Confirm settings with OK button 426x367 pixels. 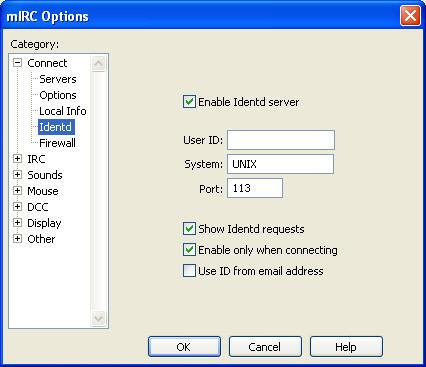184,347
